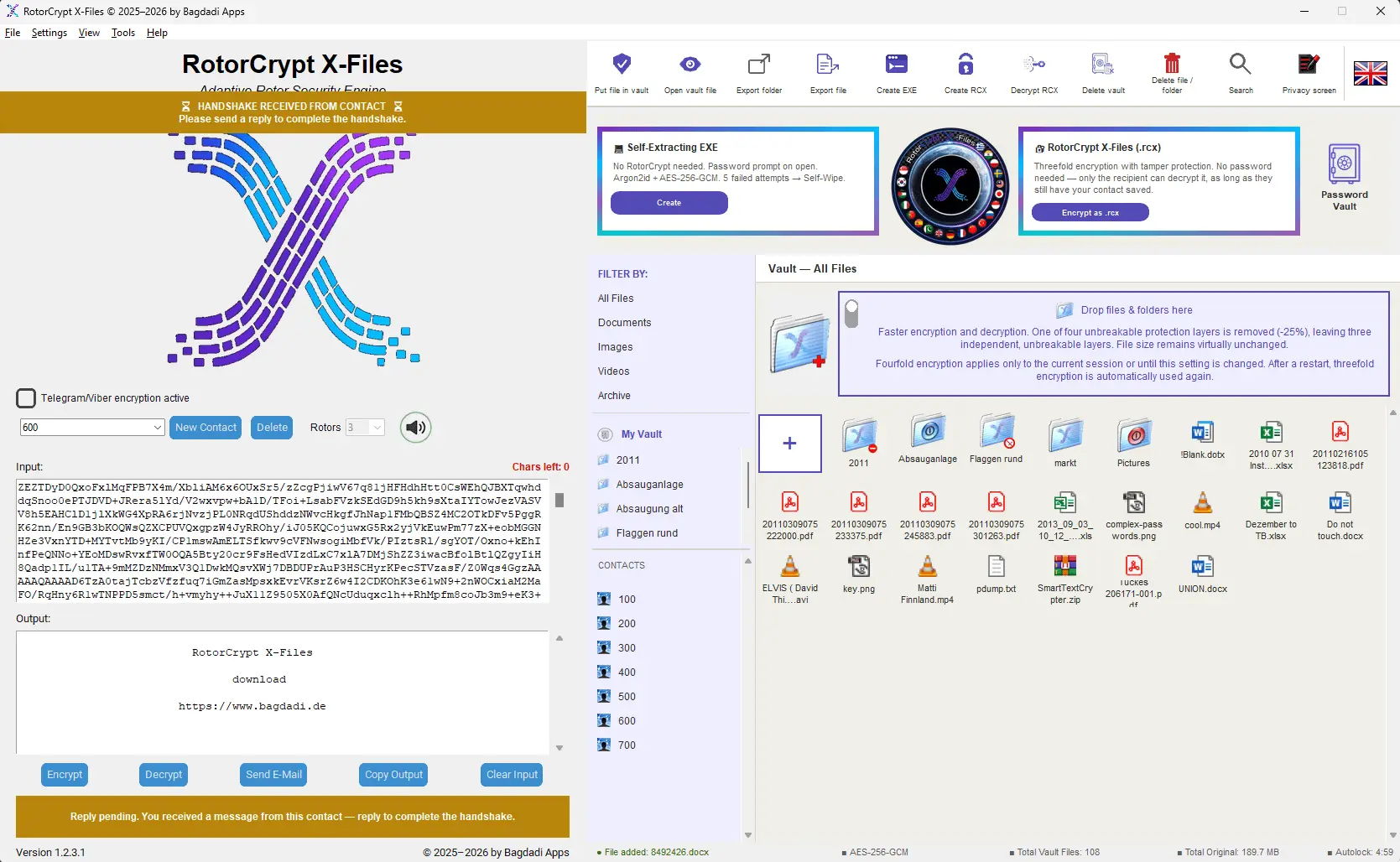
Task: Toggle the faster encryption switch
Action: [x=852, y=314]
